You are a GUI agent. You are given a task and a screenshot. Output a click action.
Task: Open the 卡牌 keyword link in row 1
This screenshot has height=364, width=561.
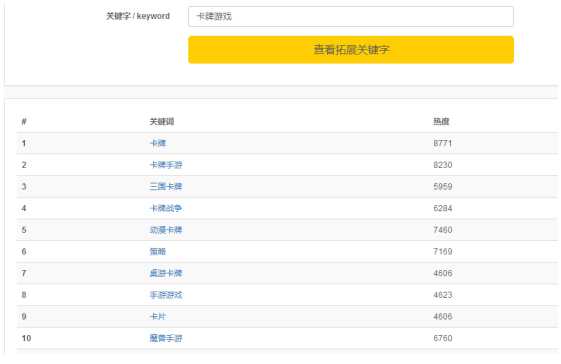coord(158,143)
